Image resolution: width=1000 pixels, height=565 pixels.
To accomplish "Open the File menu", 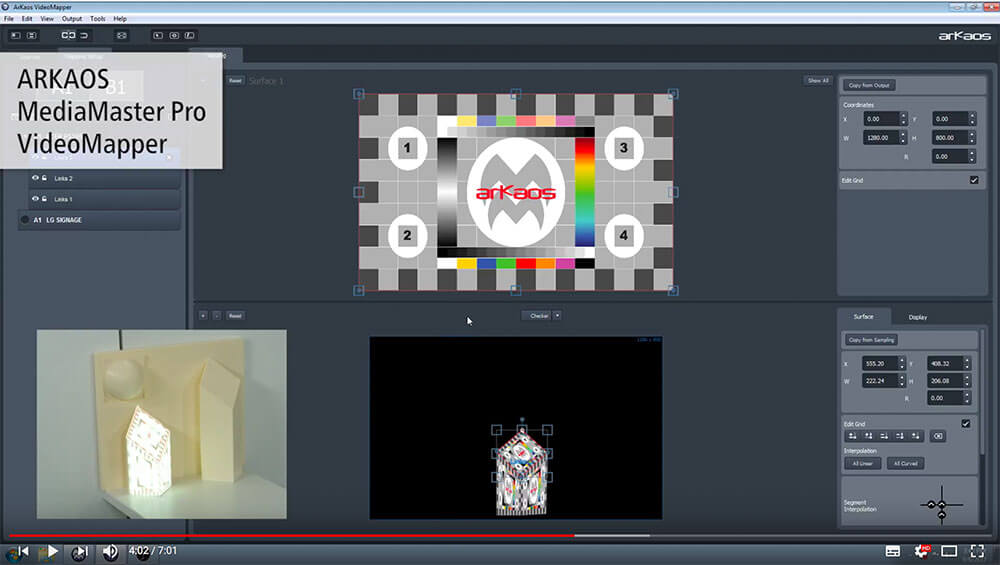I will tap(9, 18).
